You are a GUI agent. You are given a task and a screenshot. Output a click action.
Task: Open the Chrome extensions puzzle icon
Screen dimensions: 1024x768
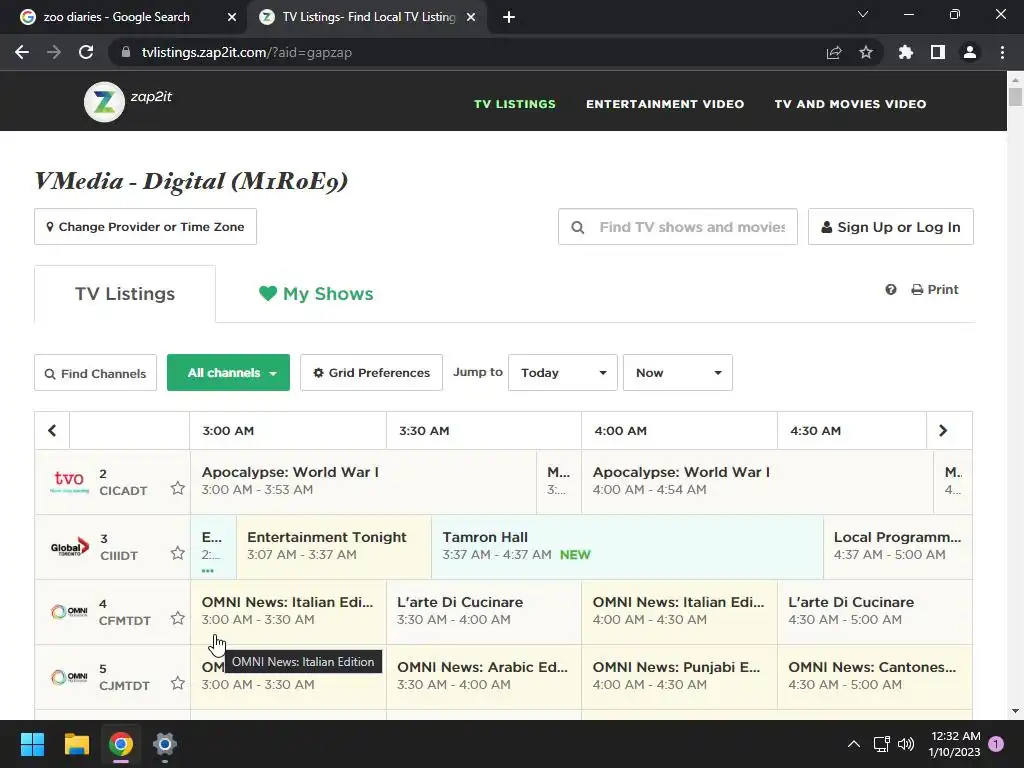point(905,52)
